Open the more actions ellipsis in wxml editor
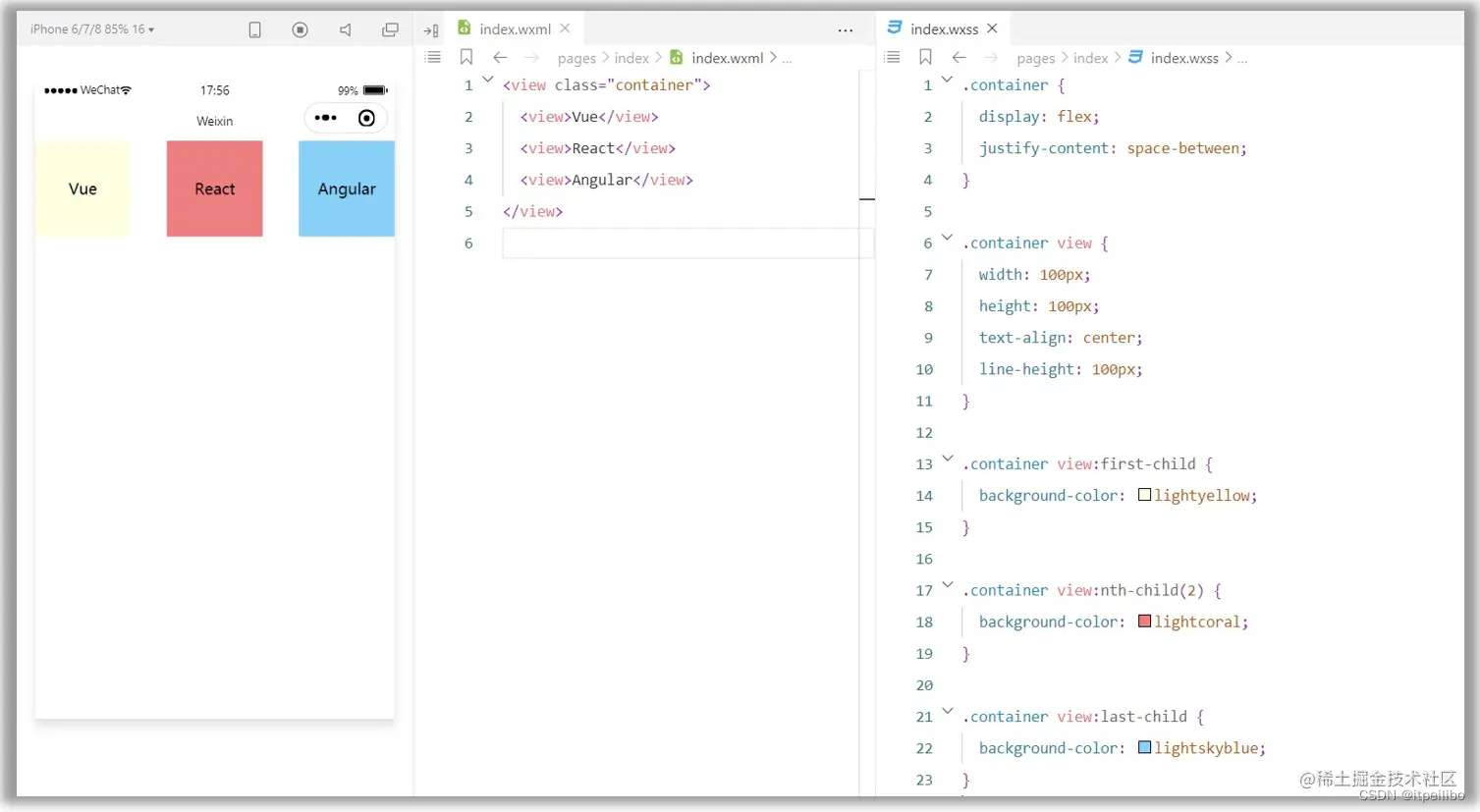The width and height of the screenshot is (1480, 812). (x=846, y=30)
